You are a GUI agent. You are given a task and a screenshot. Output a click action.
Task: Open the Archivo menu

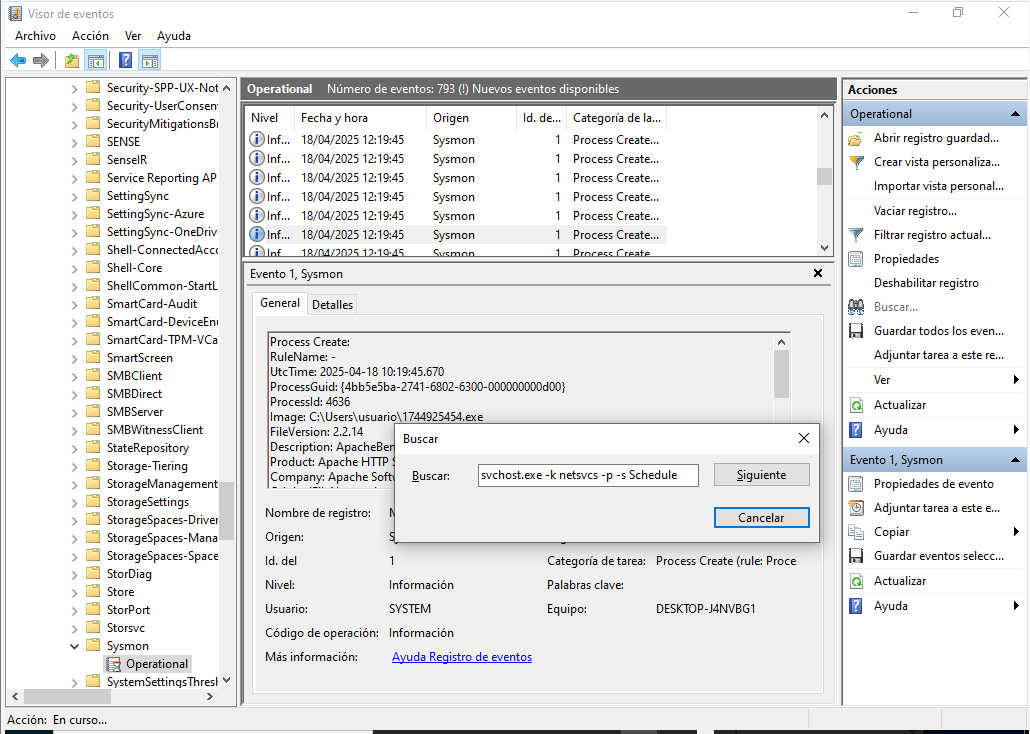coord(35,36)
